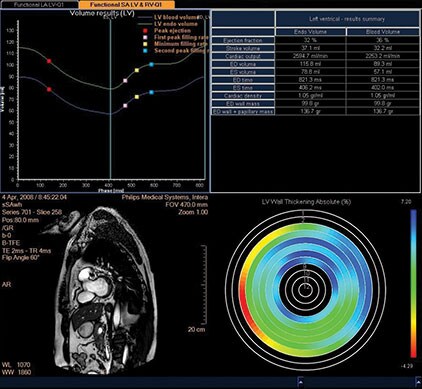
Task: Click the First peak filling rate legend square
Action: [145, 37]
